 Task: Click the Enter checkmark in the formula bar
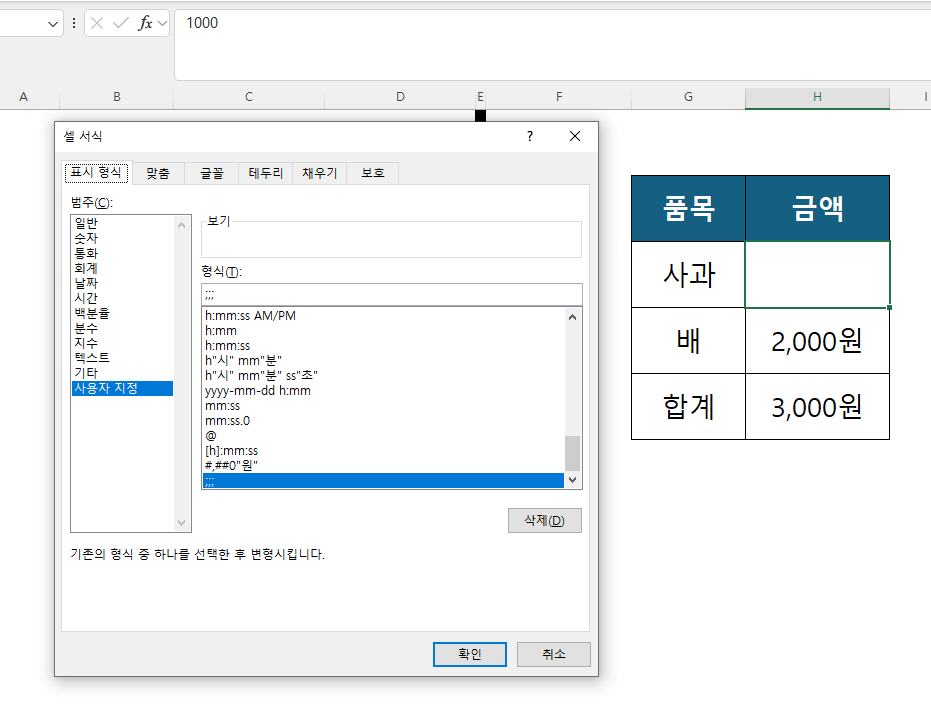(x=120, y=22)
